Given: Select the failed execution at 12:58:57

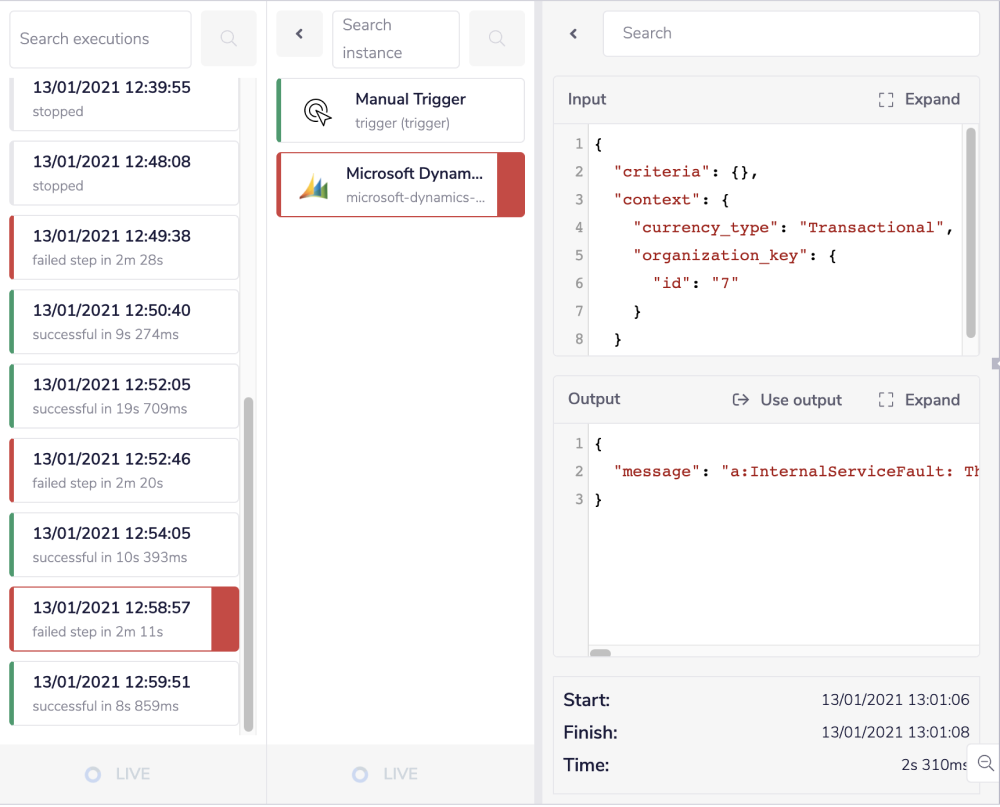Looking at the screenshot, I should (120, 618).
